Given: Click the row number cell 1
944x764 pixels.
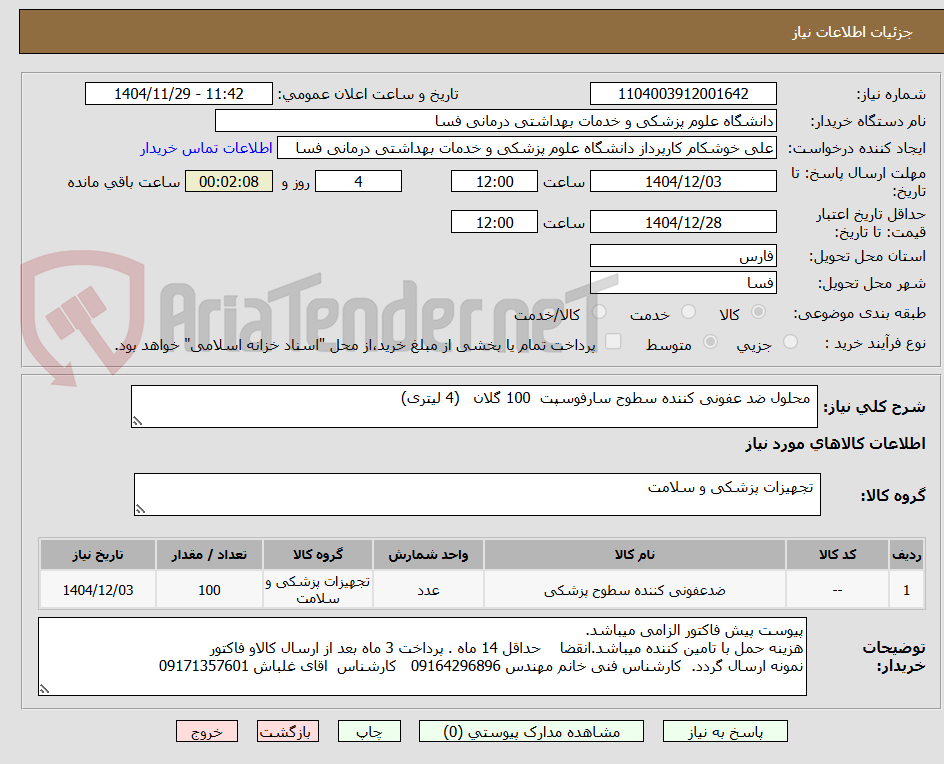Looking at the screenshot, I should click(x=906, y=590).
